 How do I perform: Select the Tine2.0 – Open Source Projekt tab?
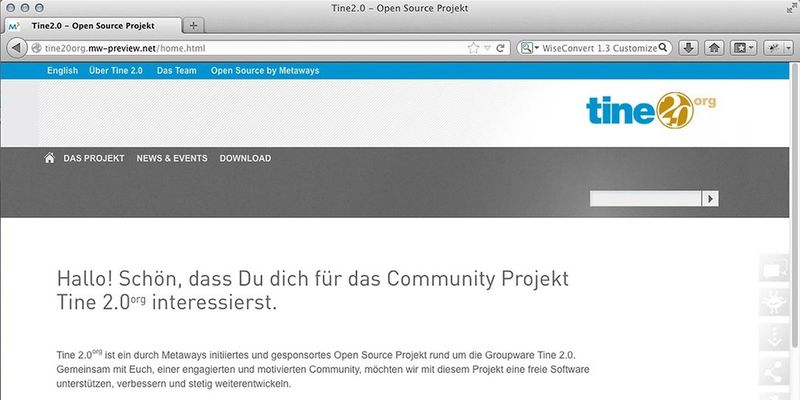click(x=93, y=26)
